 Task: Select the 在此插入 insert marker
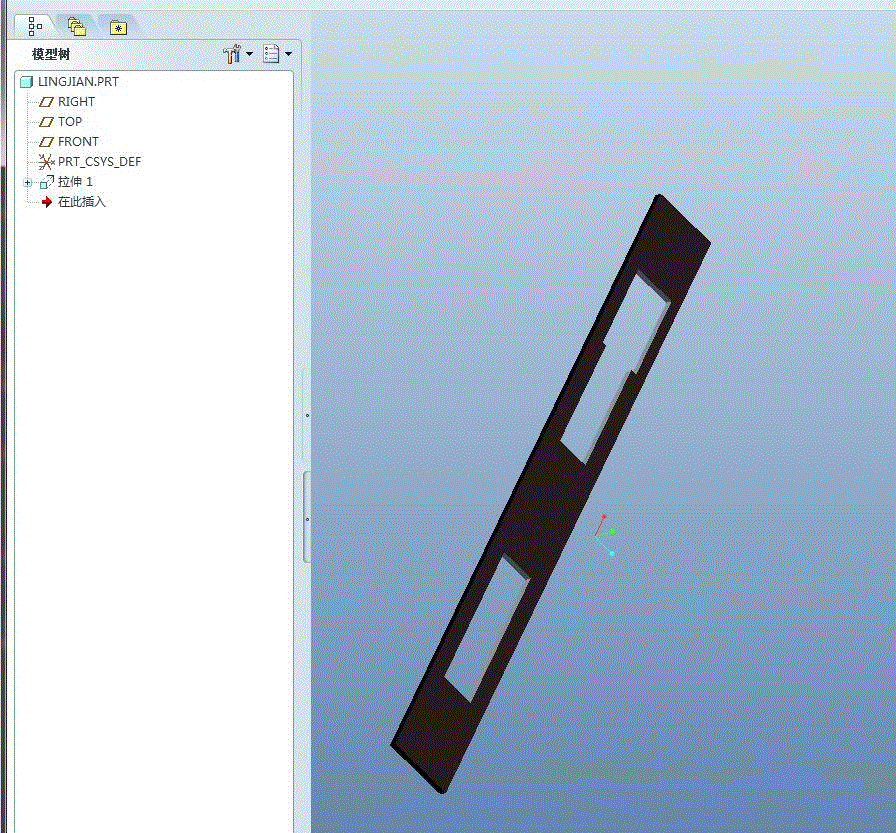click(82, 202)
